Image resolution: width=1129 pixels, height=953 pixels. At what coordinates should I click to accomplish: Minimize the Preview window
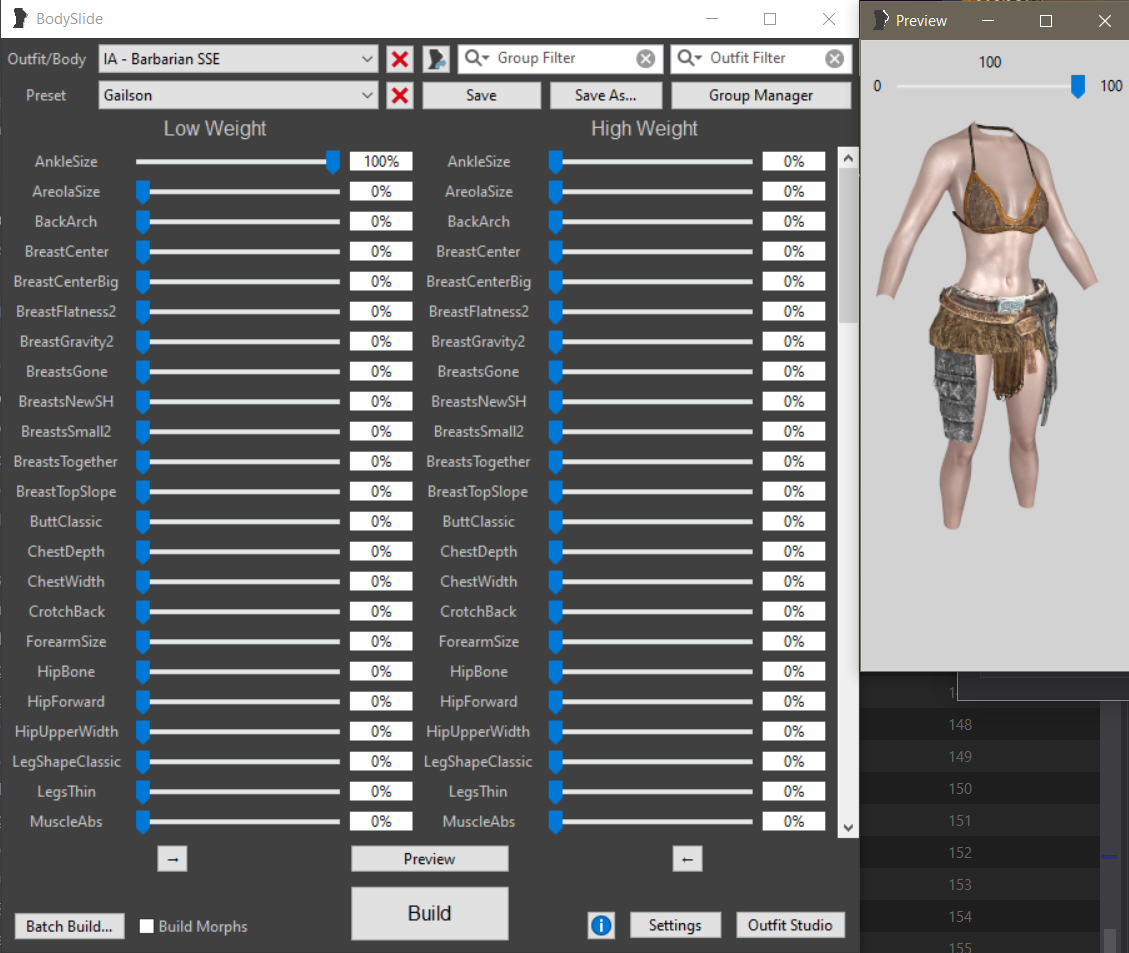point(988,21)
